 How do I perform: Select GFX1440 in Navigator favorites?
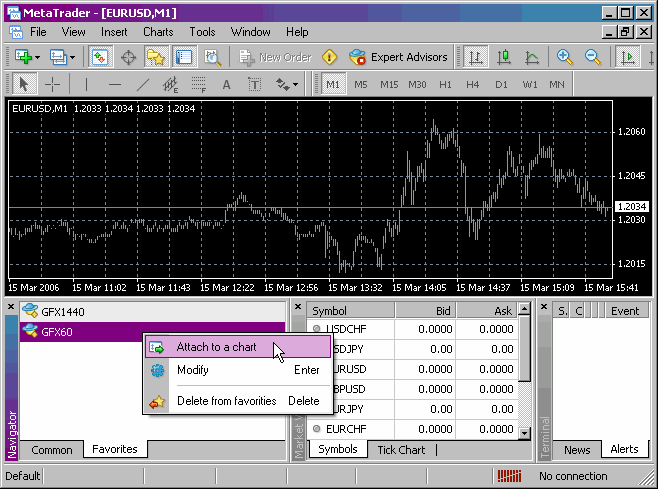[62, 311]
